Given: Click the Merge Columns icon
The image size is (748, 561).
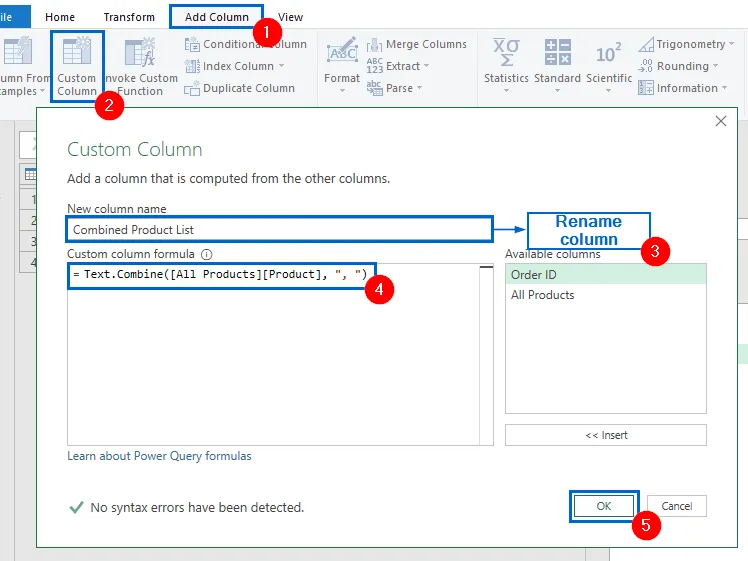Looking at the screenshot, I should 374,45.
